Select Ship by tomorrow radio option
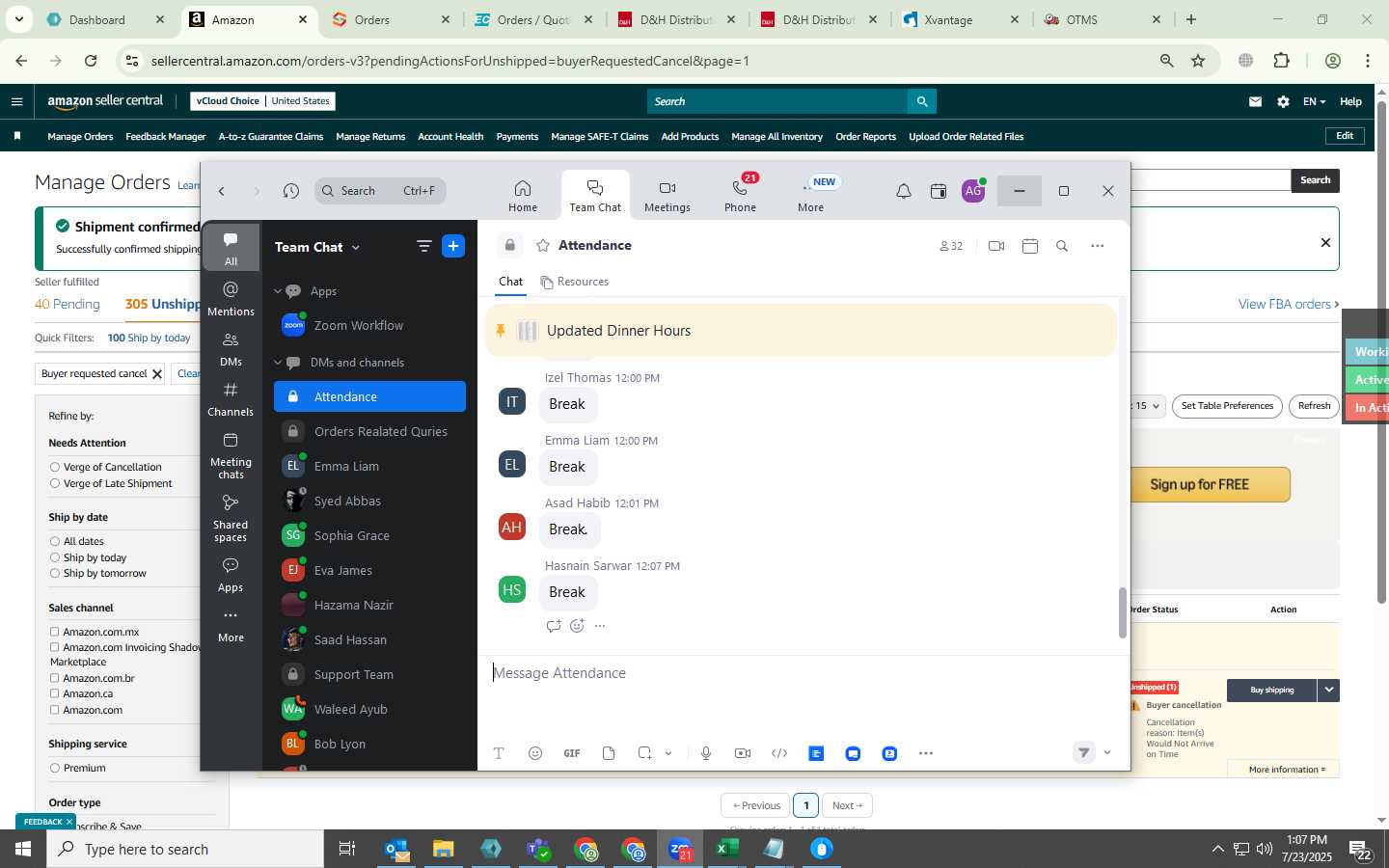Viewport: 1389px width, 868px height. point(55,573)
